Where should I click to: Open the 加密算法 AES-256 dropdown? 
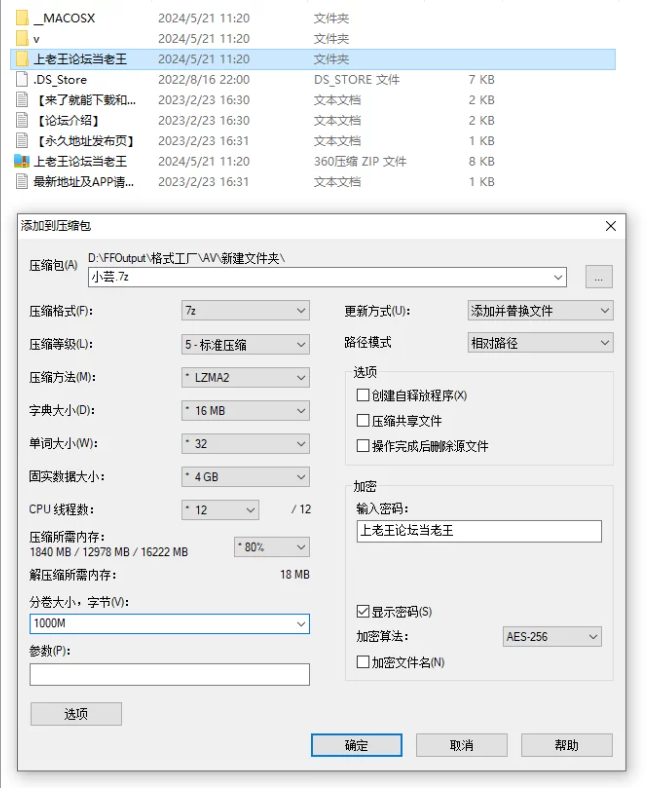552,637
